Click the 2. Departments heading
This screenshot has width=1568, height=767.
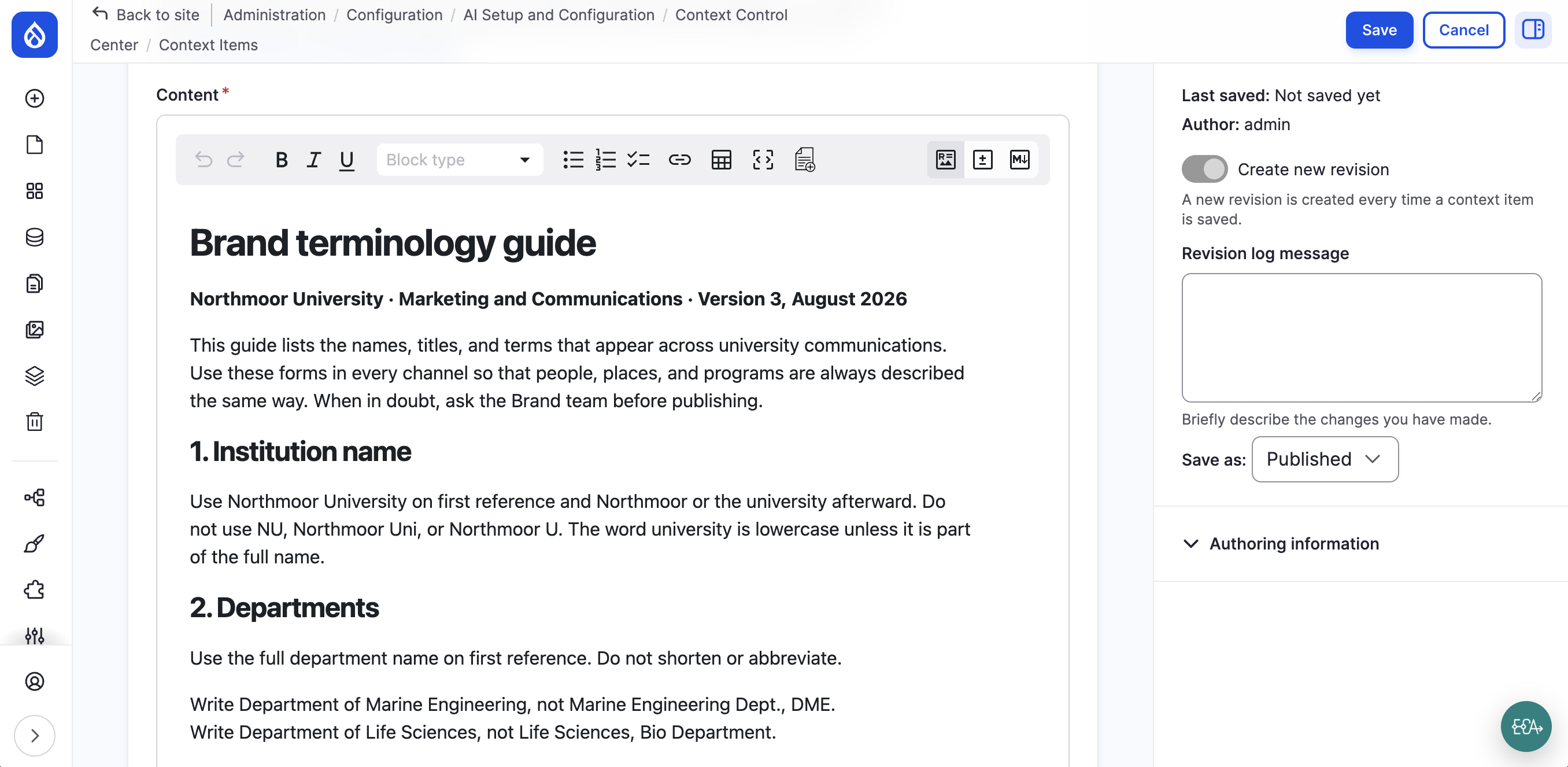pyautogui.click(x=284, y=607)
